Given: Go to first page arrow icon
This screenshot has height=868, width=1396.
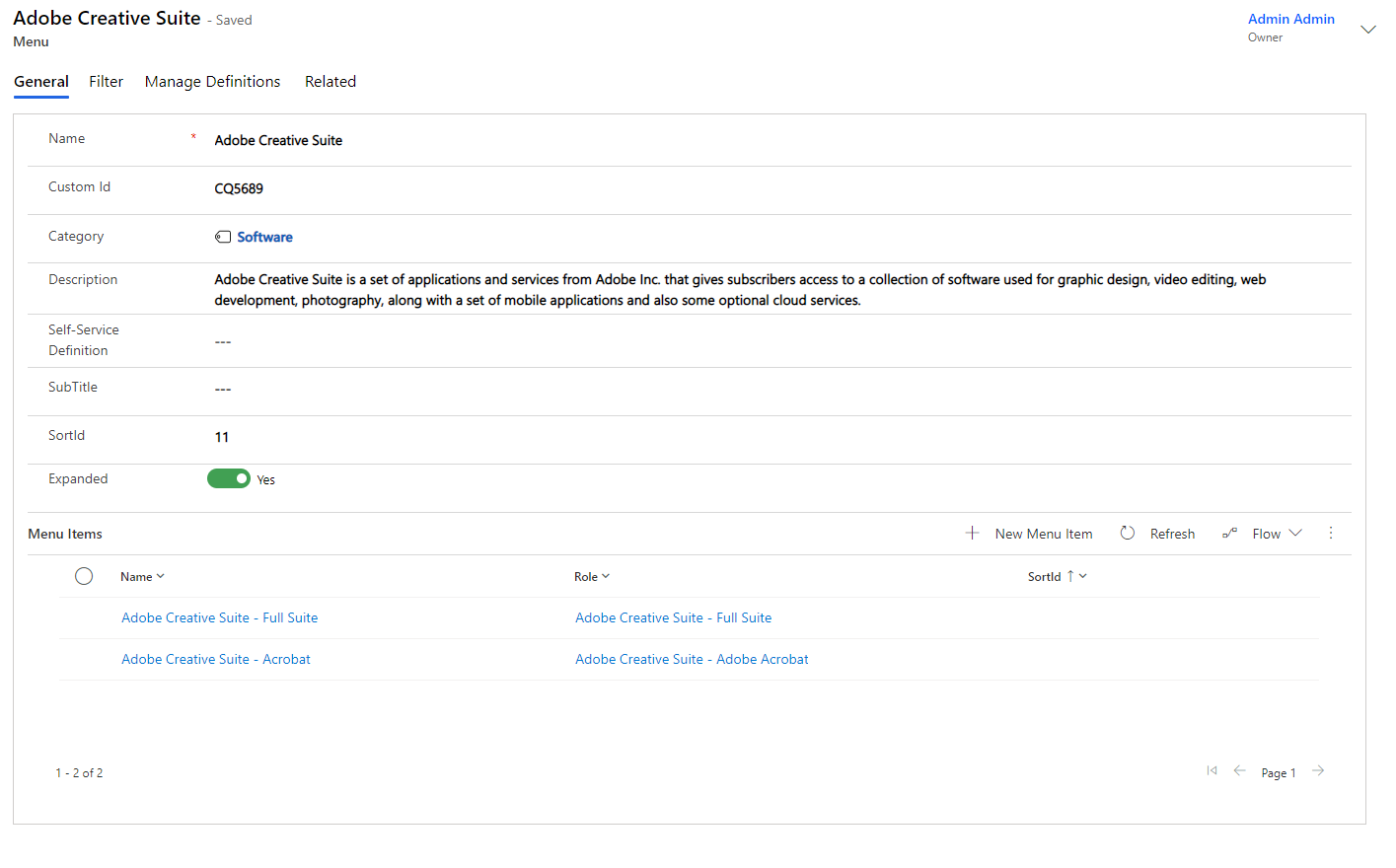Looking at the screenshot, I should click(1212, 771).
